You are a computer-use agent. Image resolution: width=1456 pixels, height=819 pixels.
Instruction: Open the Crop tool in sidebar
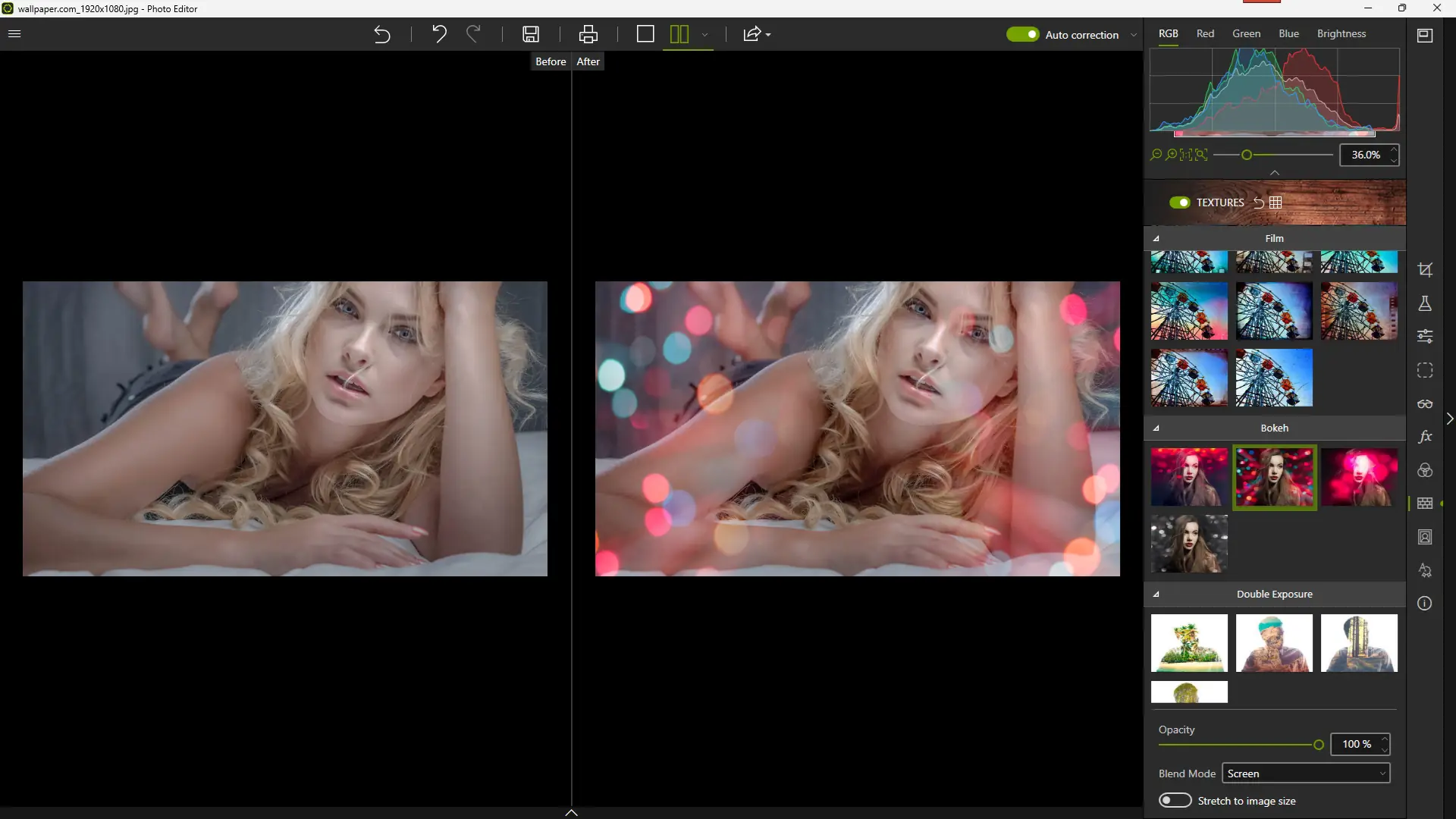coord(1425,270)
